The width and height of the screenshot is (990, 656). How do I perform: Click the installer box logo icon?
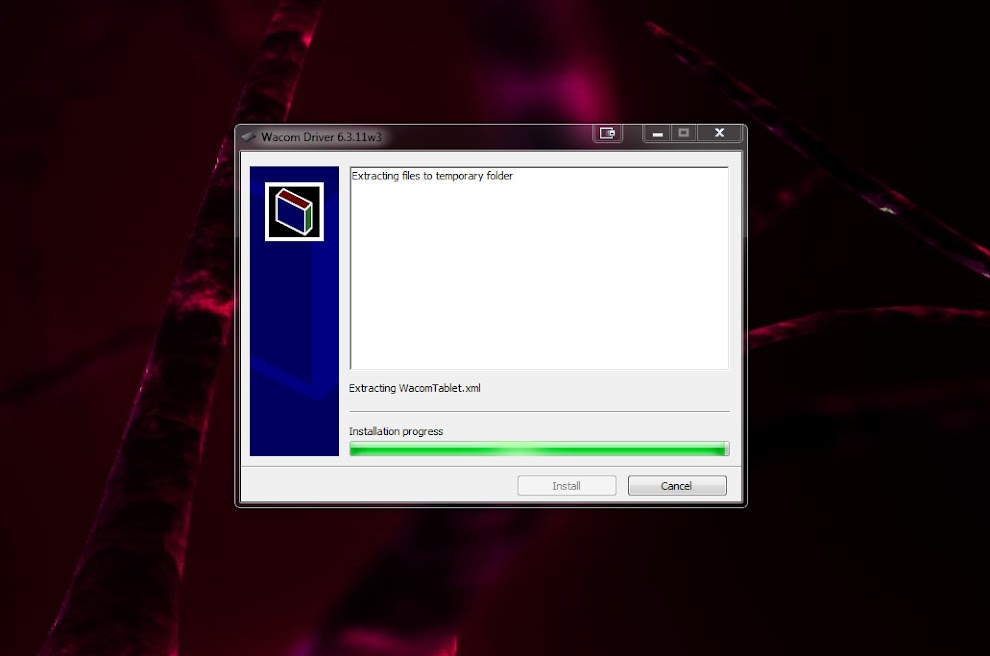point(294,212)
